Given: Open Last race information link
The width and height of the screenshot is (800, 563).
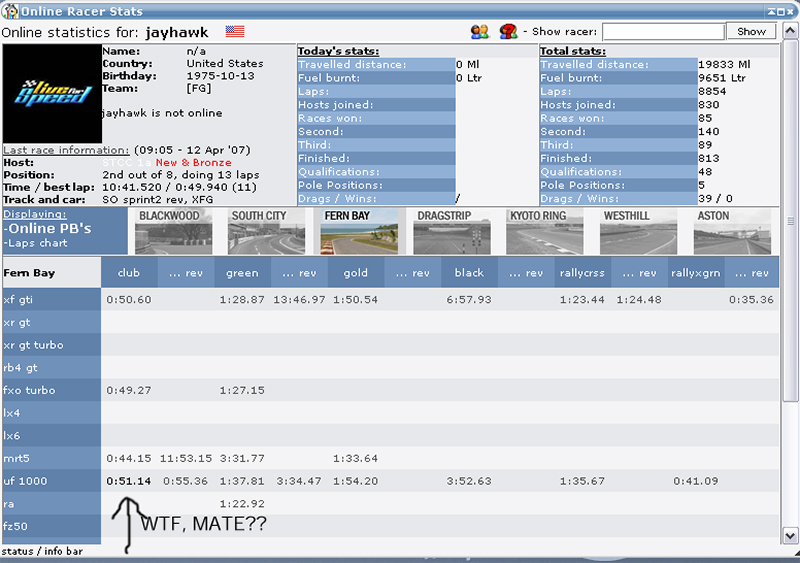Looking at the screenshot, I should pyautogui.click(x=66, y=150).
